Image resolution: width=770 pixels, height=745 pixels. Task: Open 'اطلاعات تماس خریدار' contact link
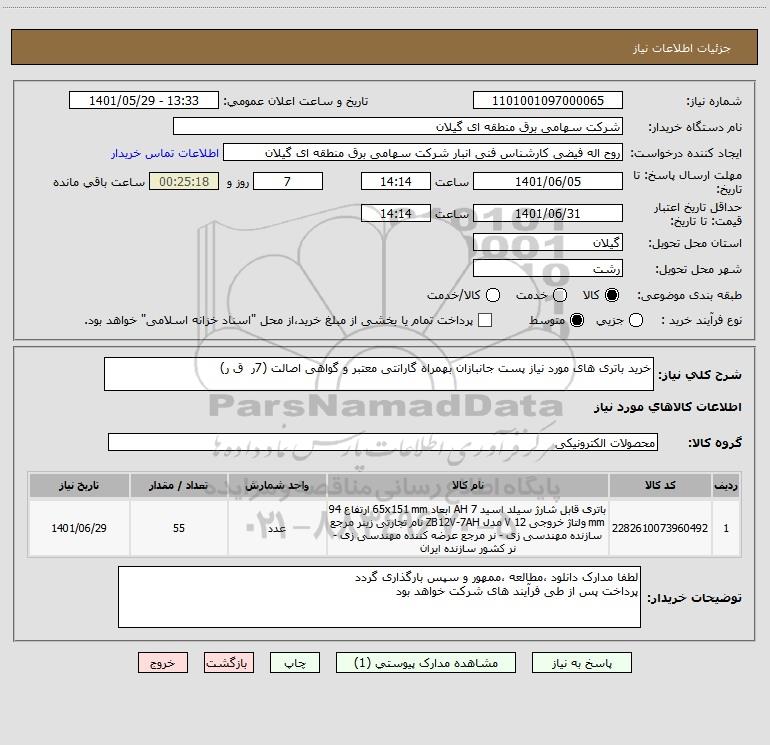coord(165,153)
